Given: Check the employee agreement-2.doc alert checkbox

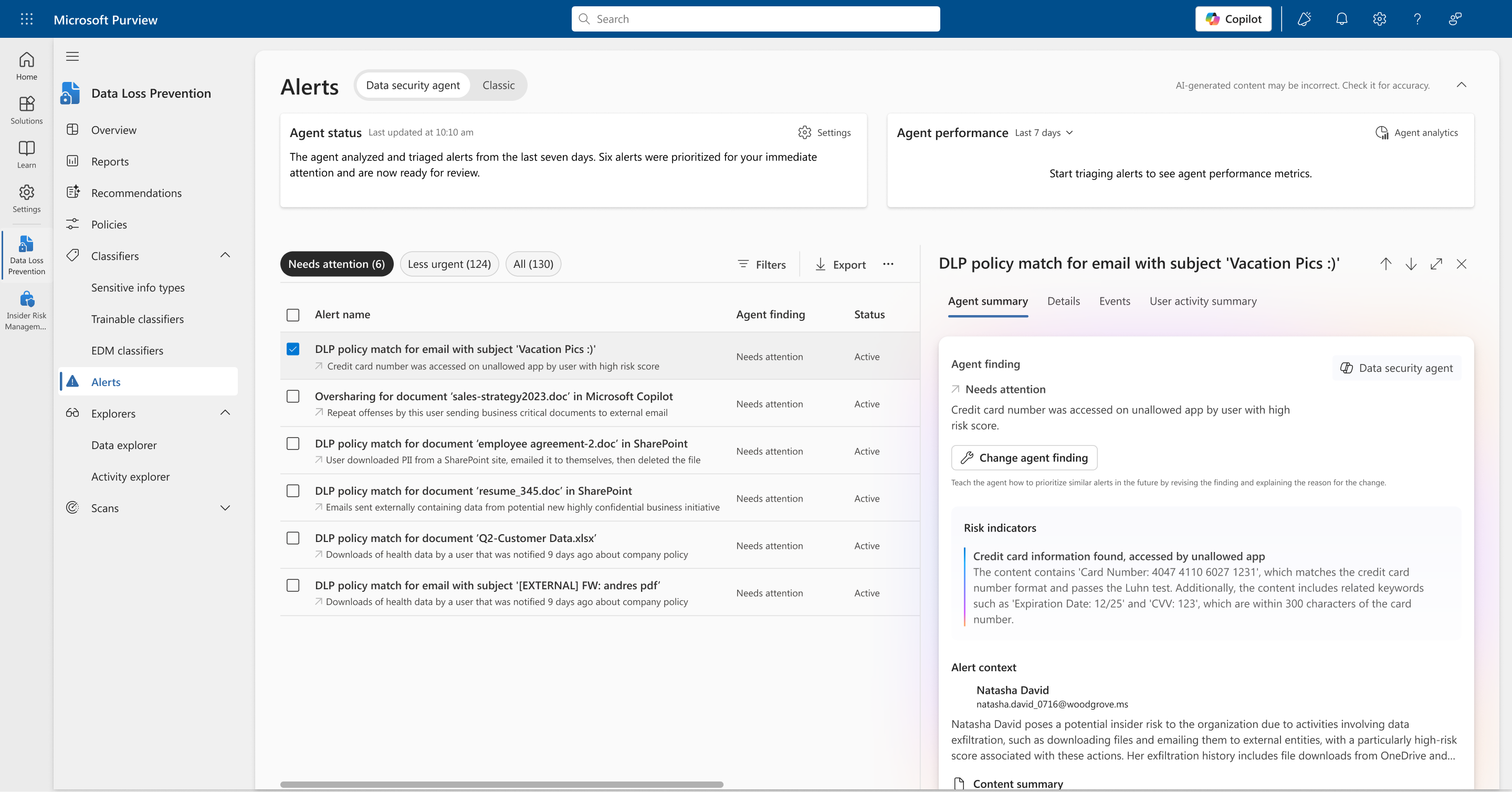Looking at the screenshot, I should tap(293, 444).
